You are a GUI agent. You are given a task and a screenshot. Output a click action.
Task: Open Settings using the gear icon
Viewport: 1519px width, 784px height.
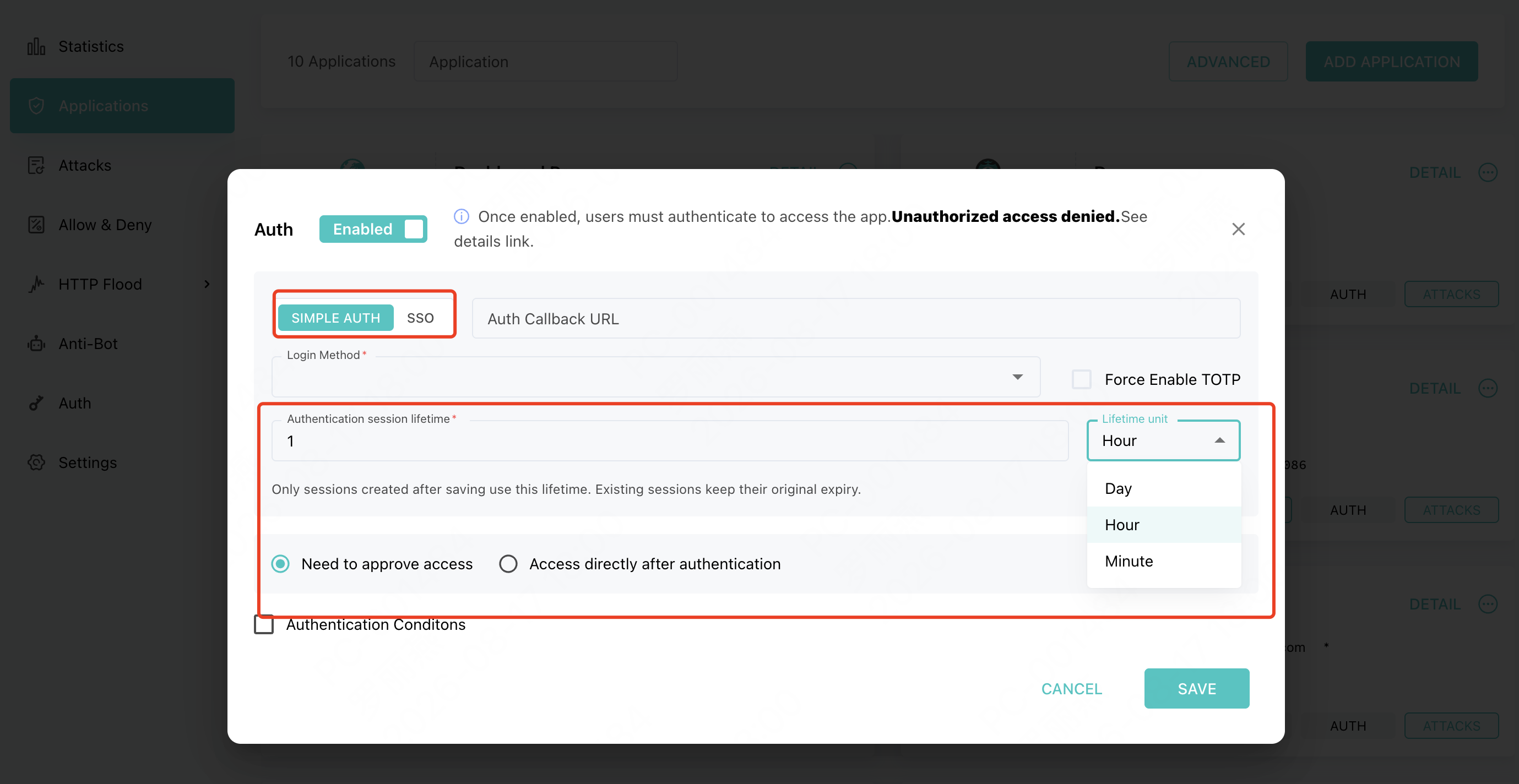pos(36,462)
